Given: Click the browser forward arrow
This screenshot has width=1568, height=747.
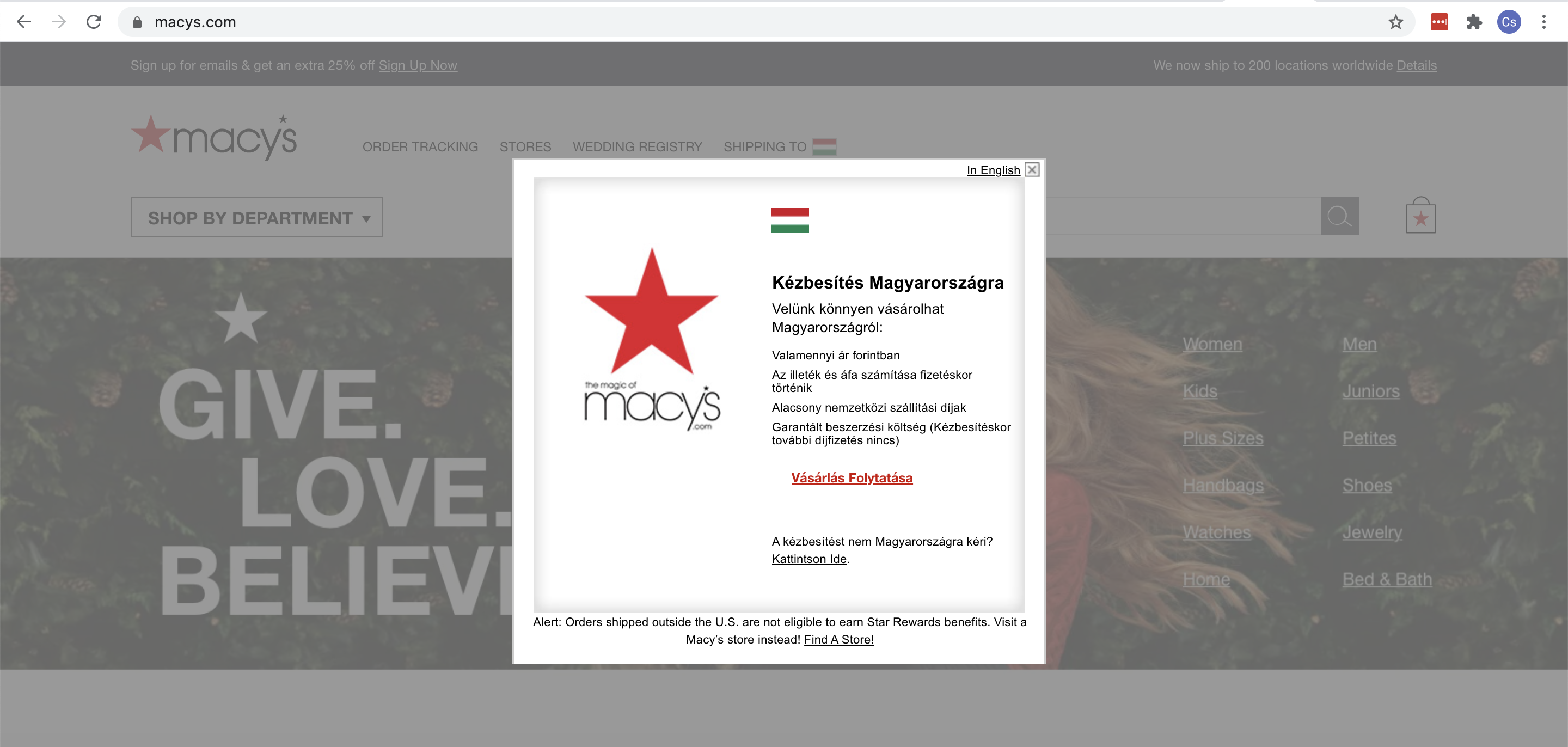Looking at the screenshot, I should (58, 22).
